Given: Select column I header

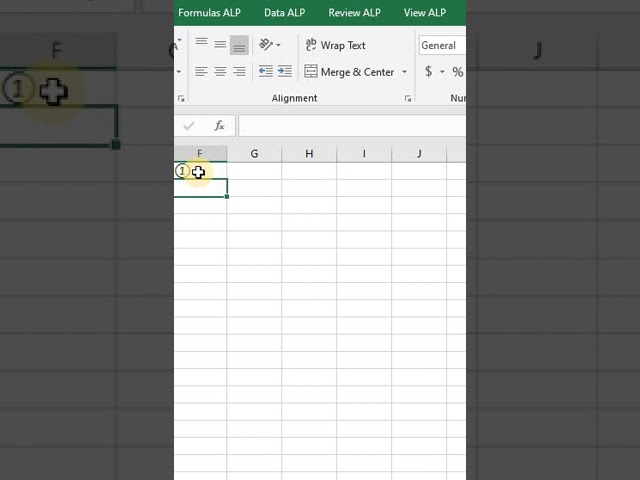Looking at the screenshot, I should click(x=364, y=153).
